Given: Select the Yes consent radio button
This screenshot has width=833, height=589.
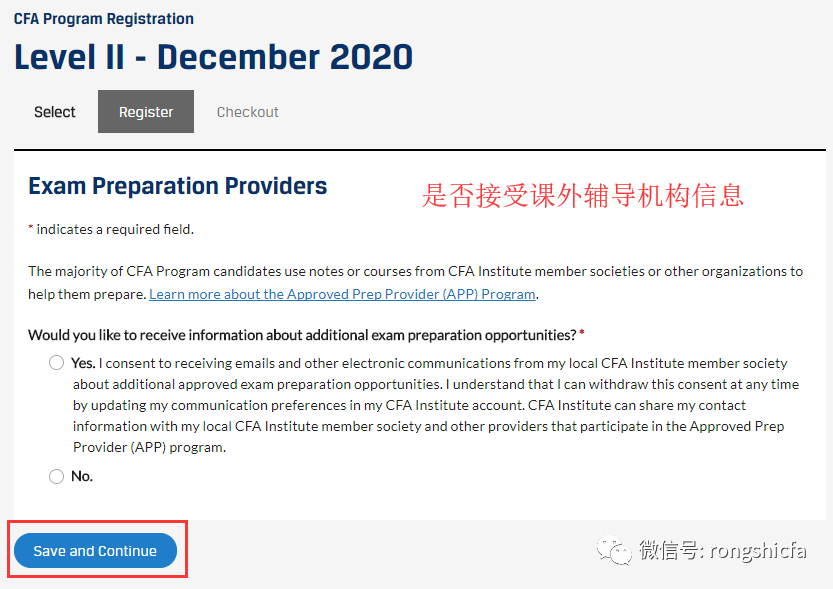Looking at the screenshot, I should click(56, 363).
